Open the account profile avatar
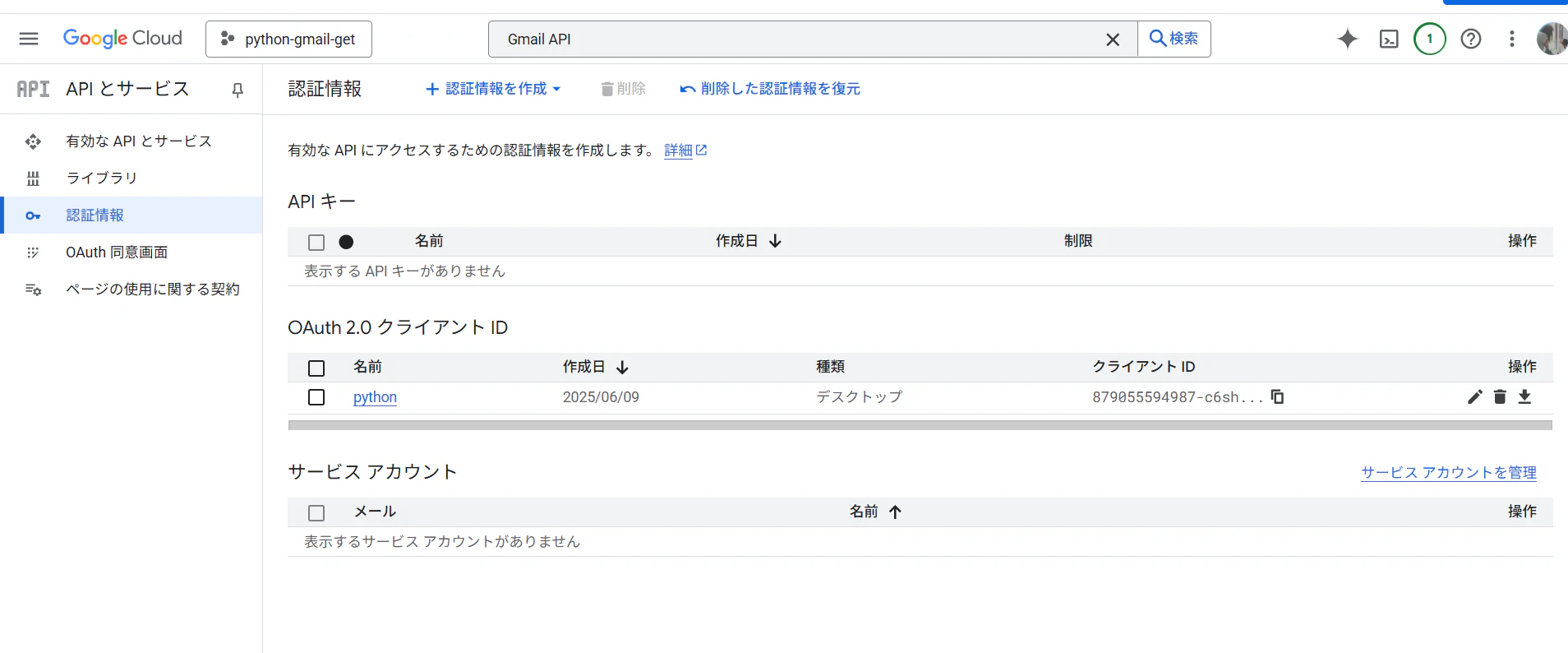1568x653 pixels. (1552, 39)
